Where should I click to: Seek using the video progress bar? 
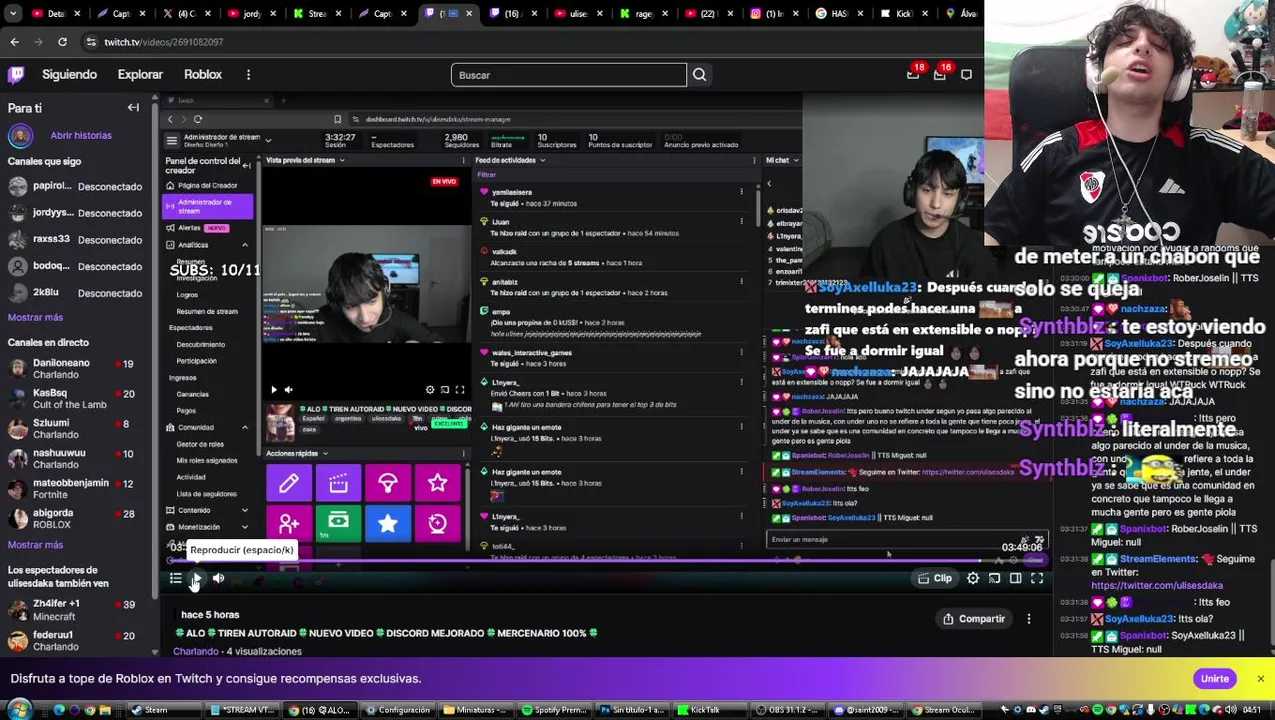point(610,562)
